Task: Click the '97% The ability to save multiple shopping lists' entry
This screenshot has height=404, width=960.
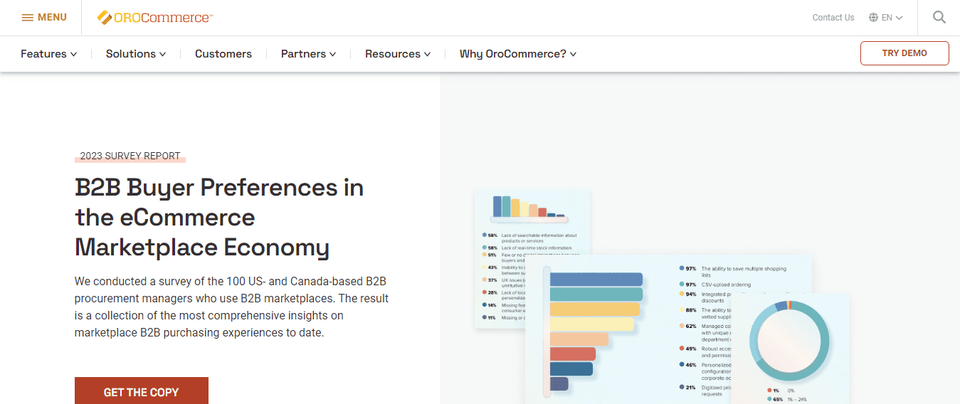Action: (x=733, y=272)
